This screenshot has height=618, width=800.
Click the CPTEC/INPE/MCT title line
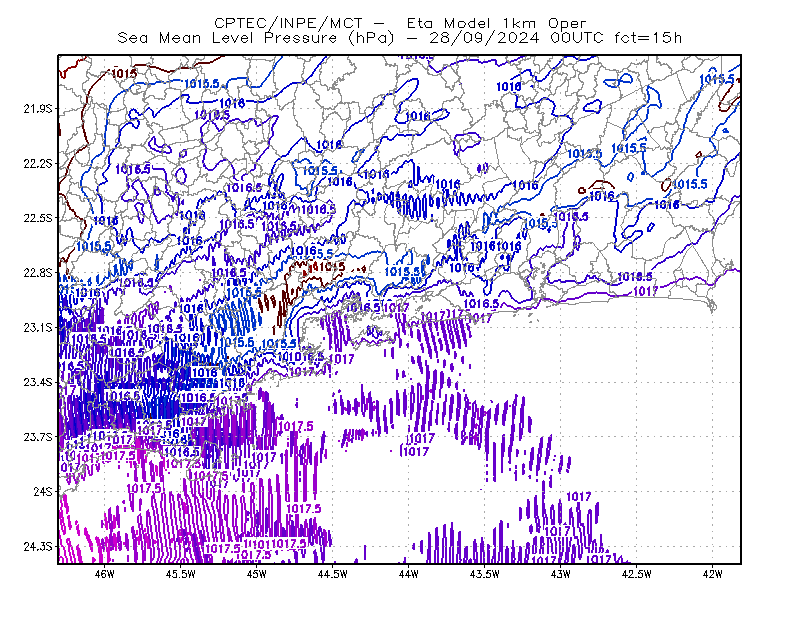pos(400,23)
